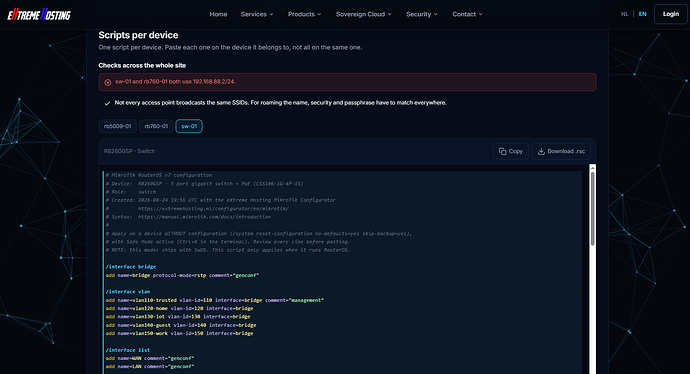The image size is (690, 374).
Task: Expand the Sovereign Cloud menu
Action: tap(363, 15)
